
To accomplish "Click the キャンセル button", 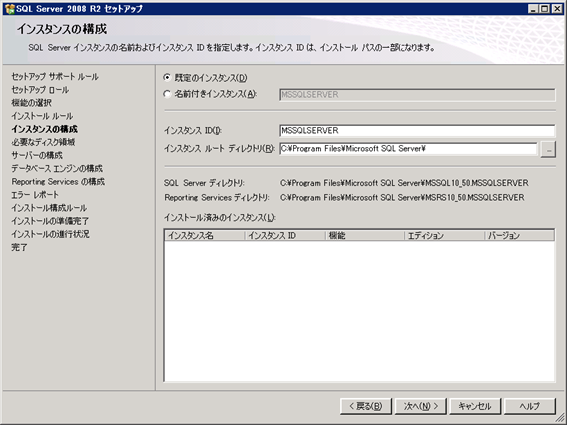I will pyautogui.click(x=475, y=406).
